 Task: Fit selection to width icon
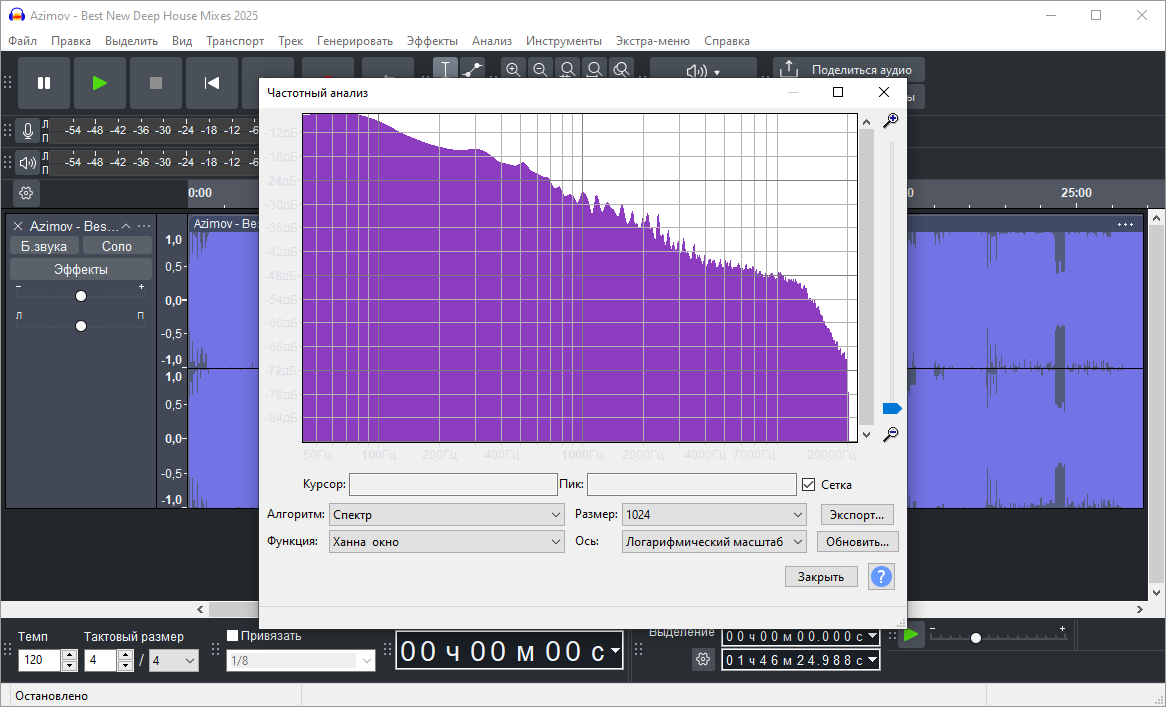click(x=567, y=69)
